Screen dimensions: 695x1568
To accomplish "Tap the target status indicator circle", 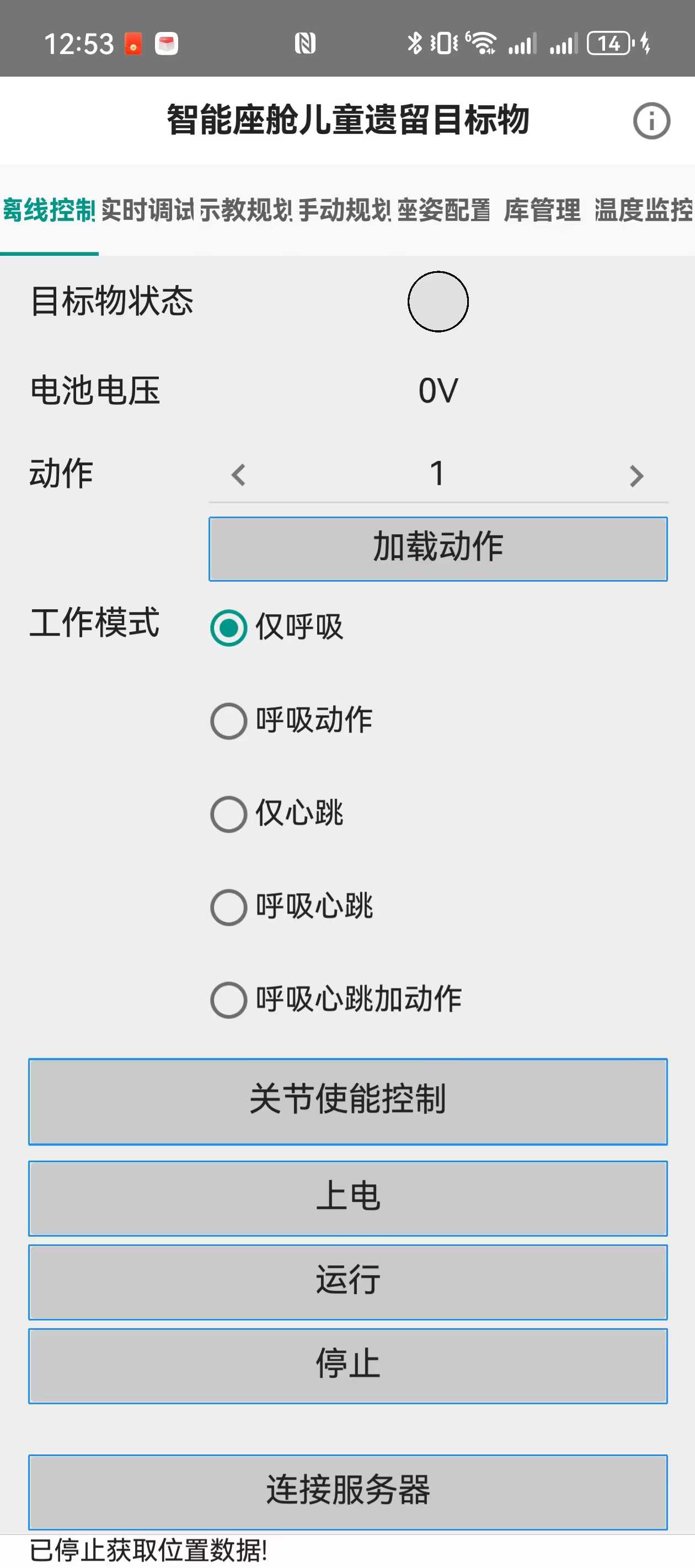I will click(438, 301).
